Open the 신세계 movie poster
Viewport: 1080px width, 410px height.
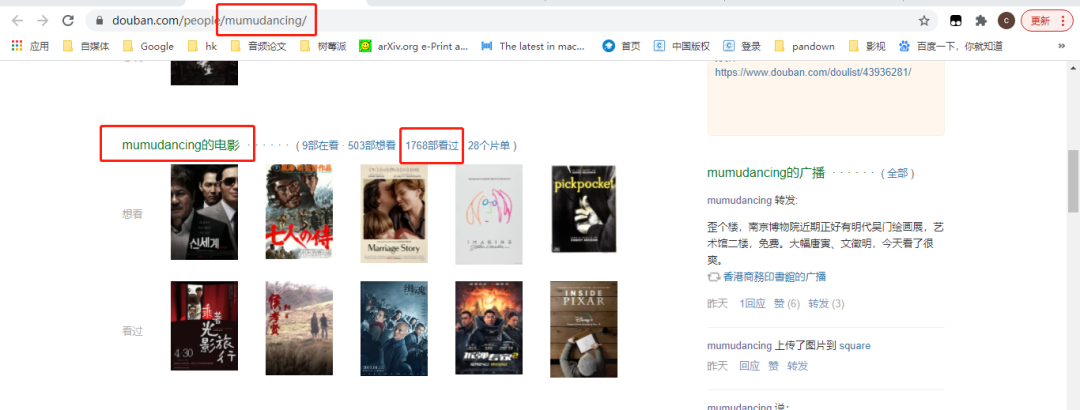point(204,212)
